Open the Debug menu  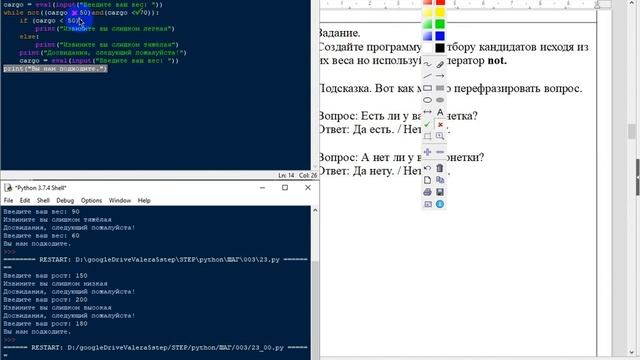click(65, 200)
